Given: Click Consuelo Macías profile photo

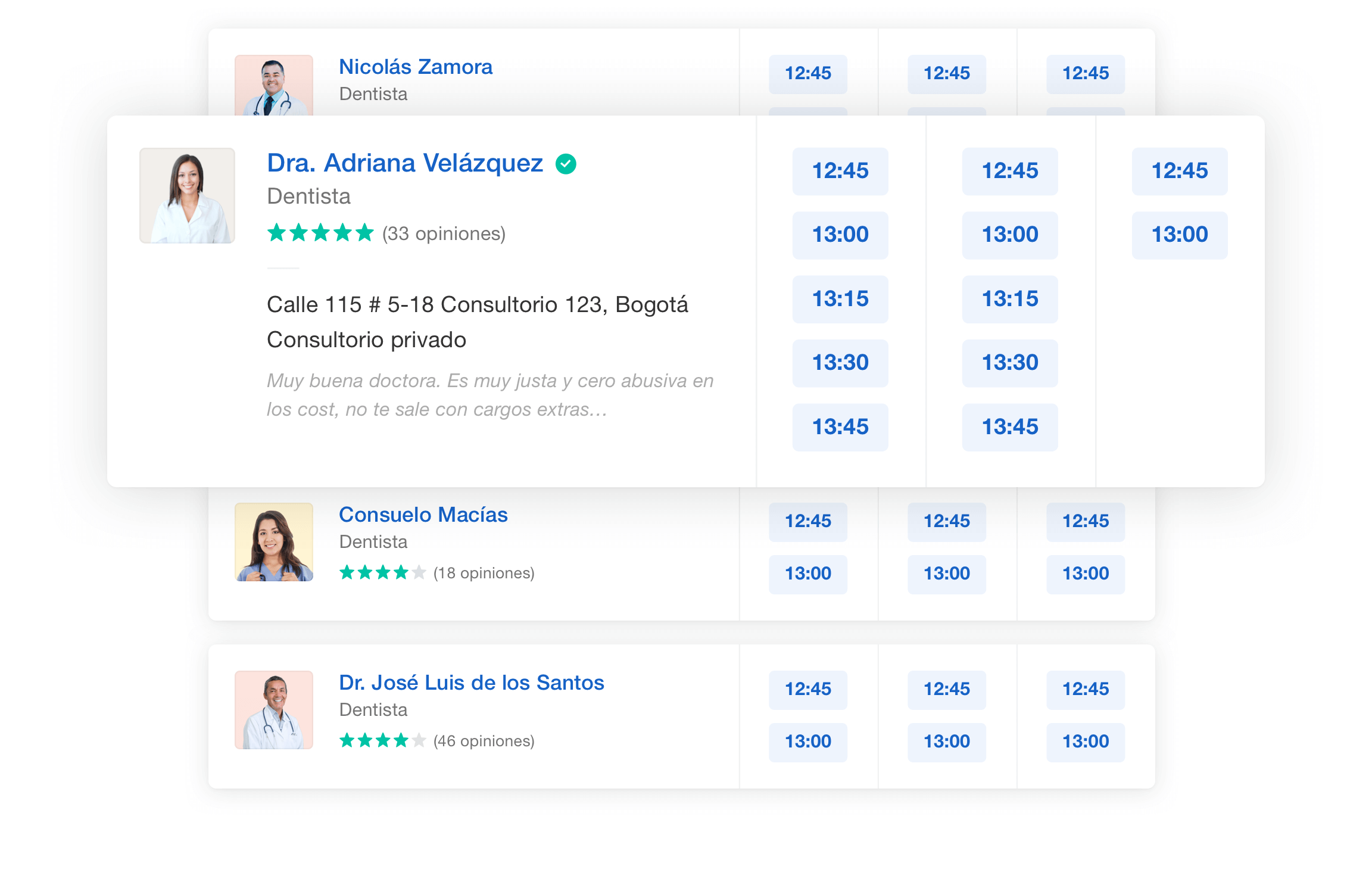Looking at the screenshot, I should tap(273, 541).
